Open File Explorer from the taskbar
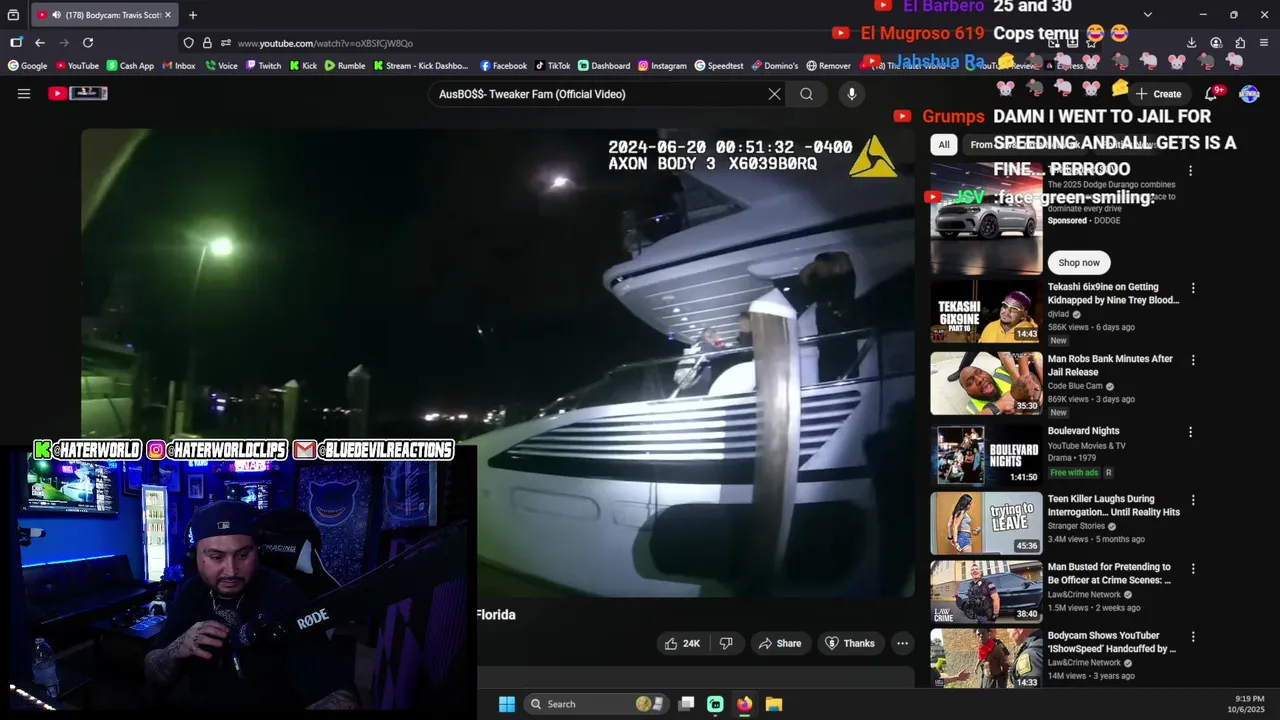1280x720 pixels. coord(773,704)
